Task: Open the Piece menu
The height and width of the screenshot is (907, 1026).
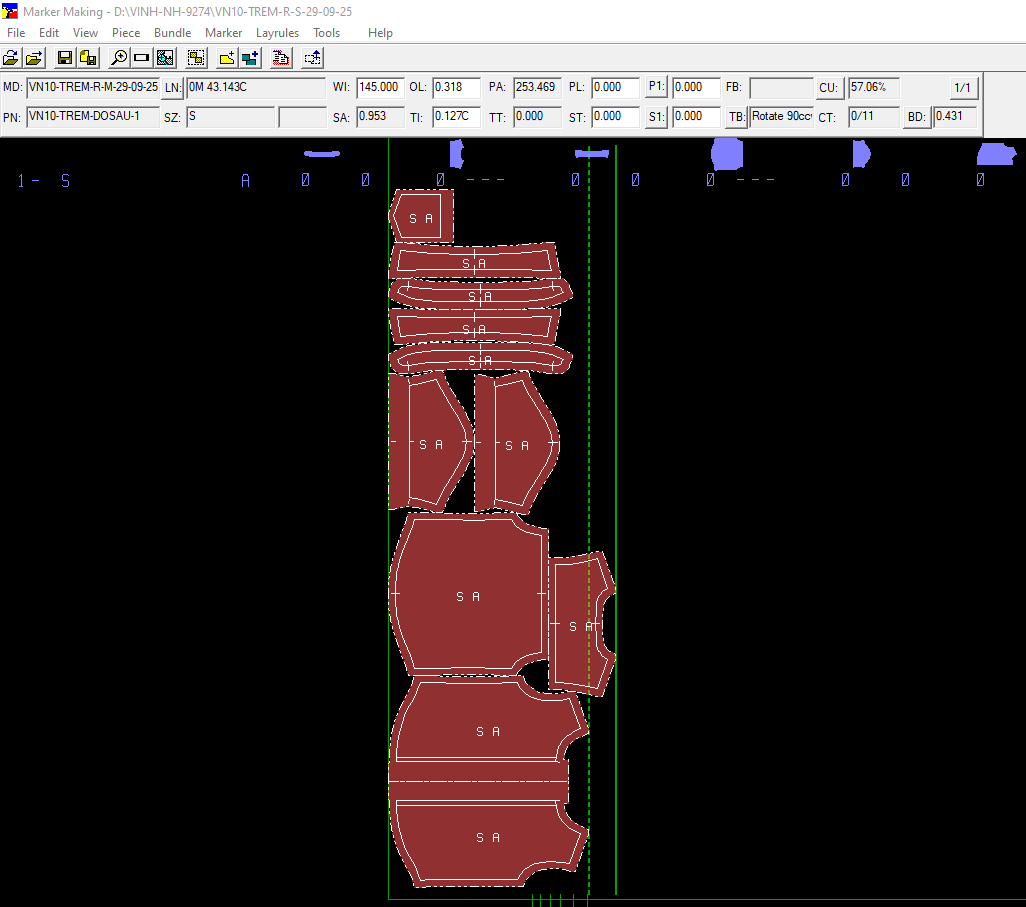Action: tap(126, 33)
